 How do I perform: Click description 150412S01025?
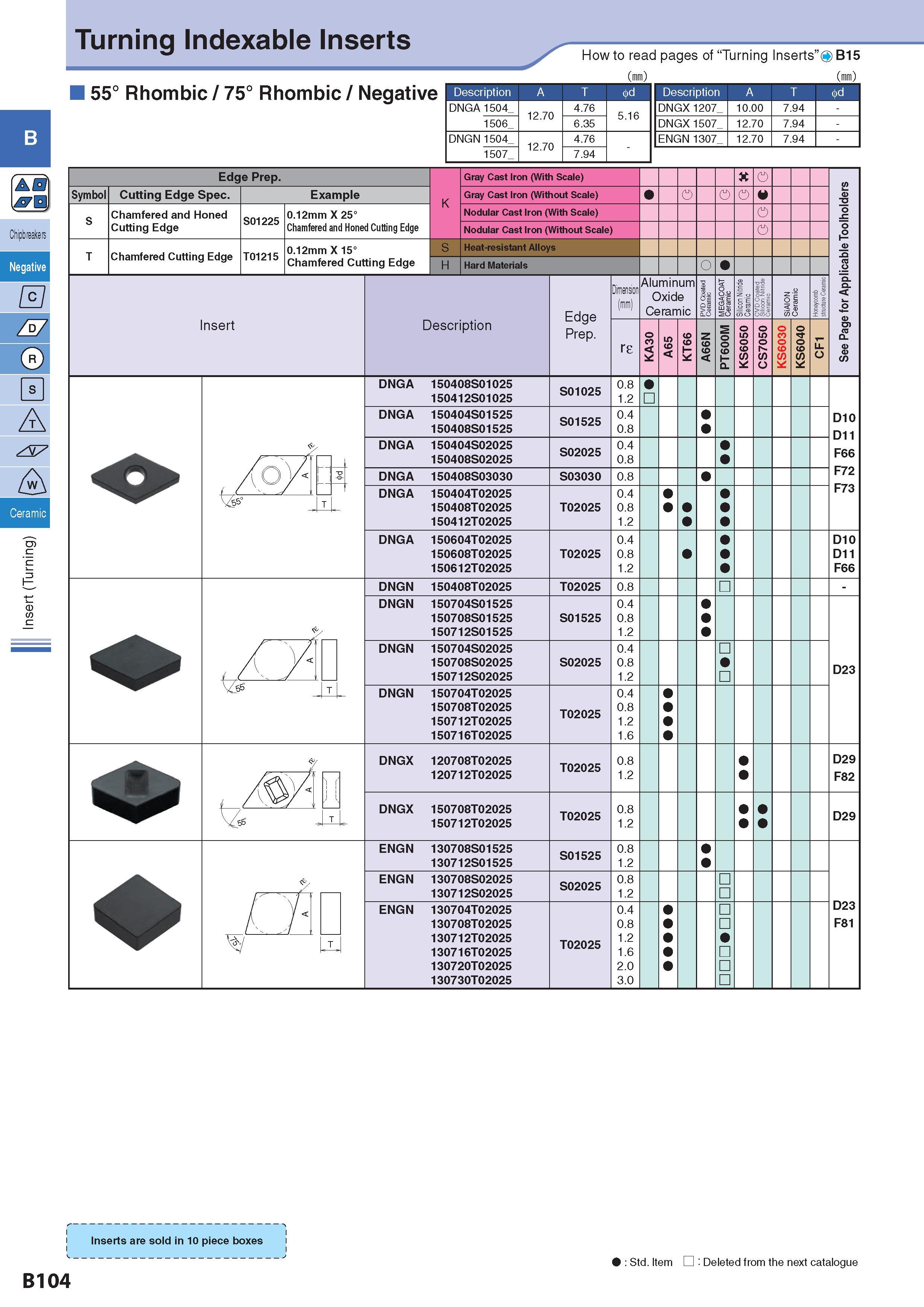click(x=471, y=399)
